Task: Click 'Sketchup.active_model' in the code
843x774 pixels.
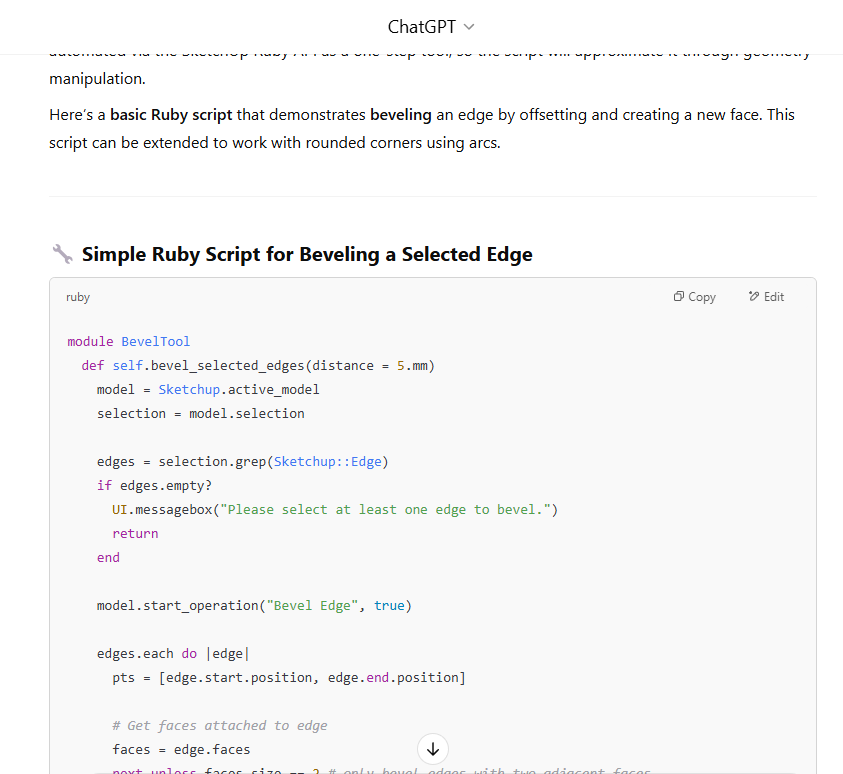Action: pos(239,389)
